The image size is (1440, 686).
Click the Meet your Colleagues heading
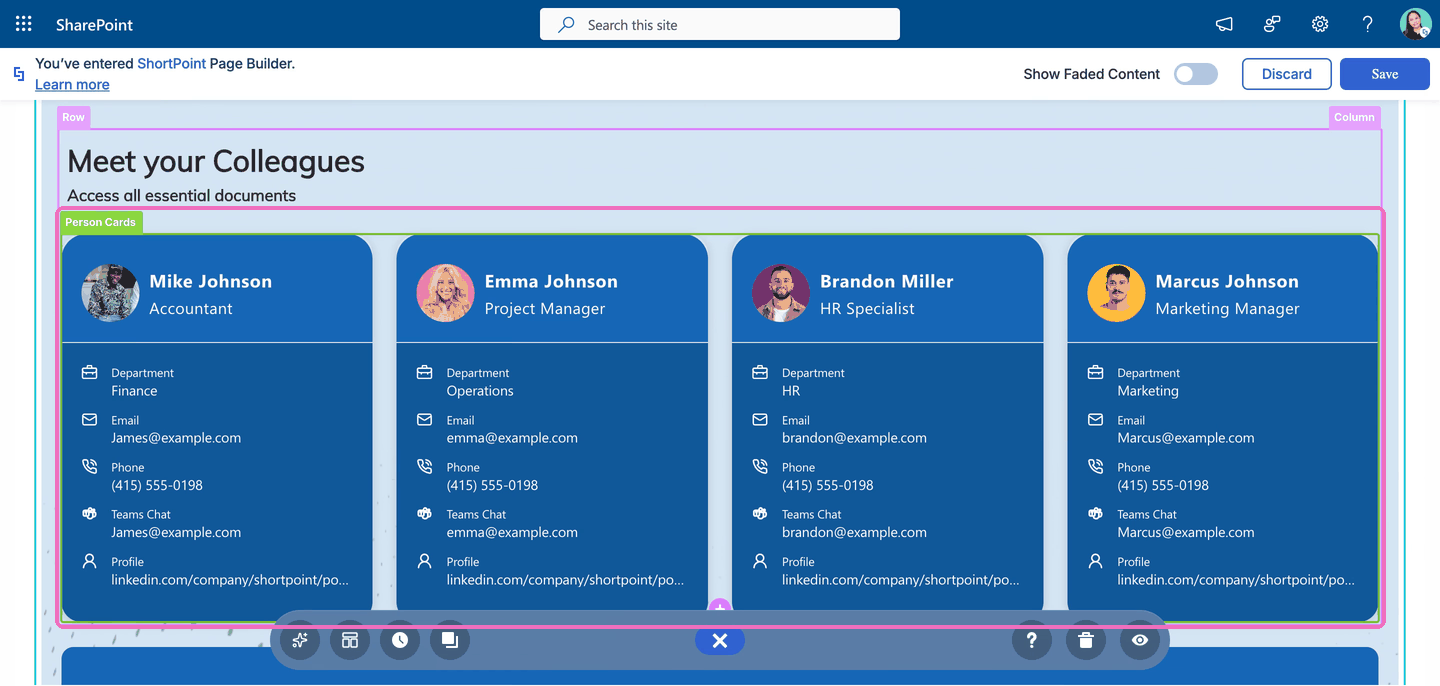pos(216,161)
